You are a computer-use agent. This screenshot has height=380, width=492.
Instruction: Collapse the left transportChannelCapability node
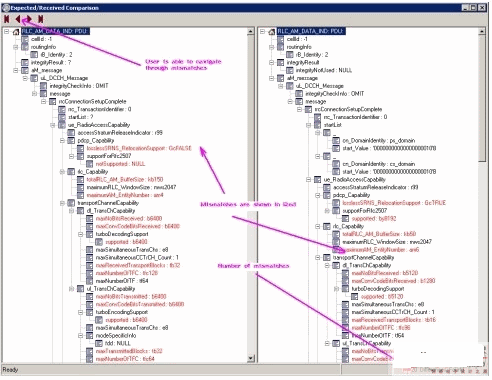point(62,203)
